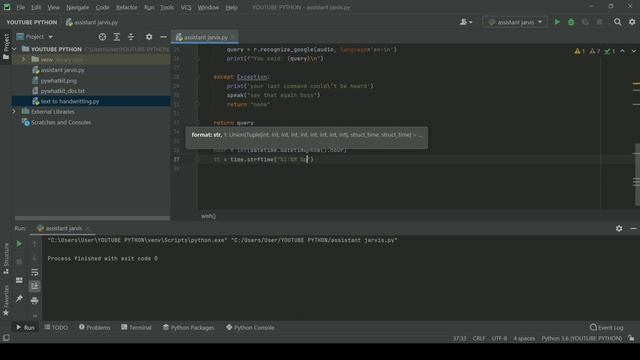Open the View menu

[x=53, y=7]
